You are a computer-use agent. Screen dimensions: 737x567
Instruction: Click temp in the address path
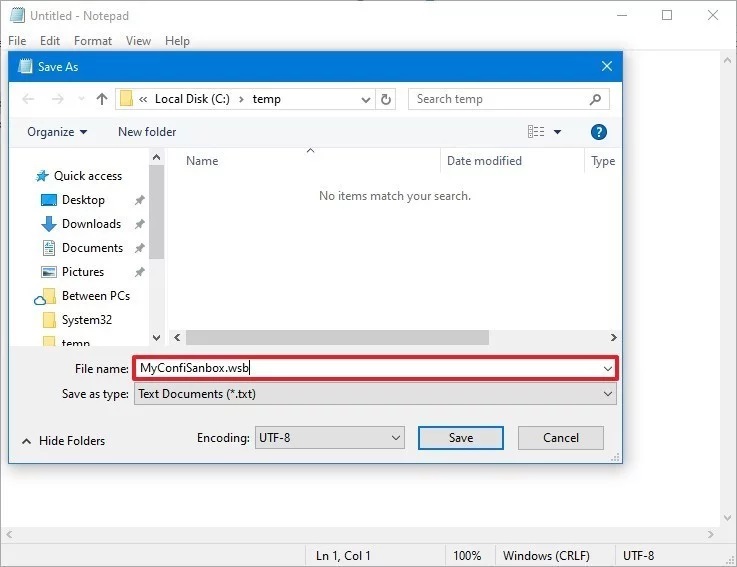267,99
